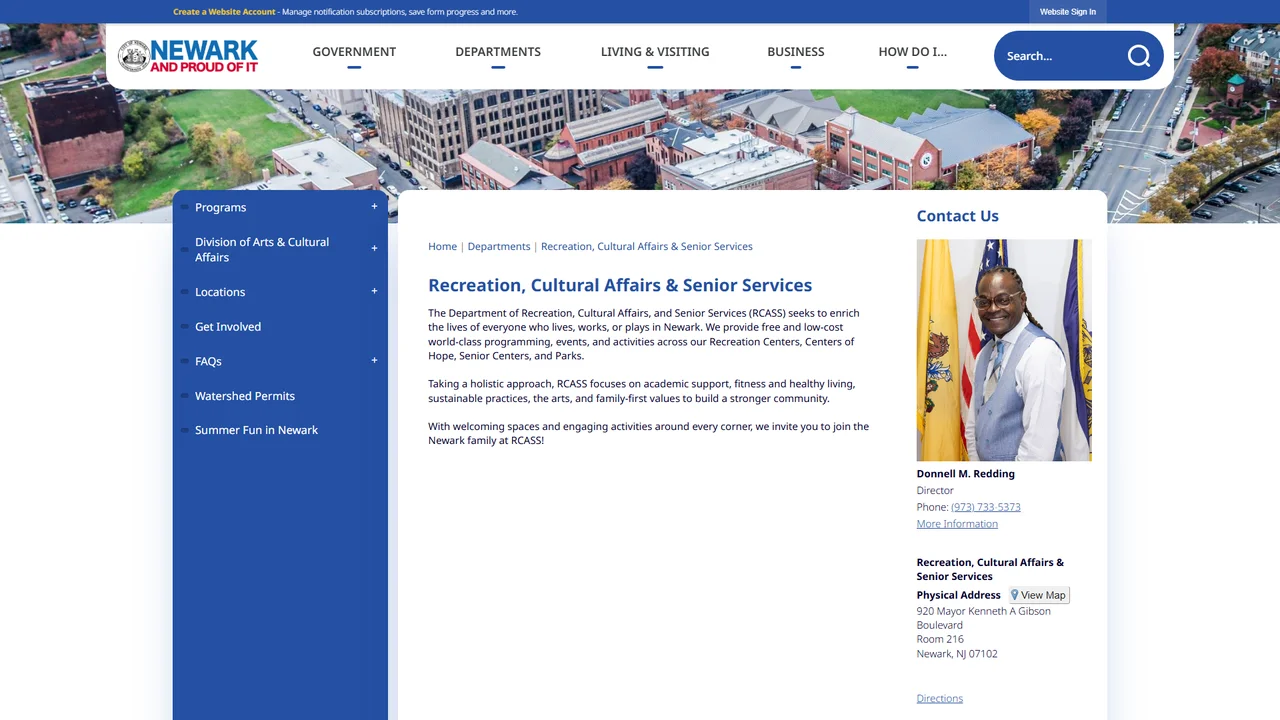Open the Get Involved sidebar link
Image resolution: width=1280 pixels, height=720 pixels.
pyautogui.click(x=228, y=327)
